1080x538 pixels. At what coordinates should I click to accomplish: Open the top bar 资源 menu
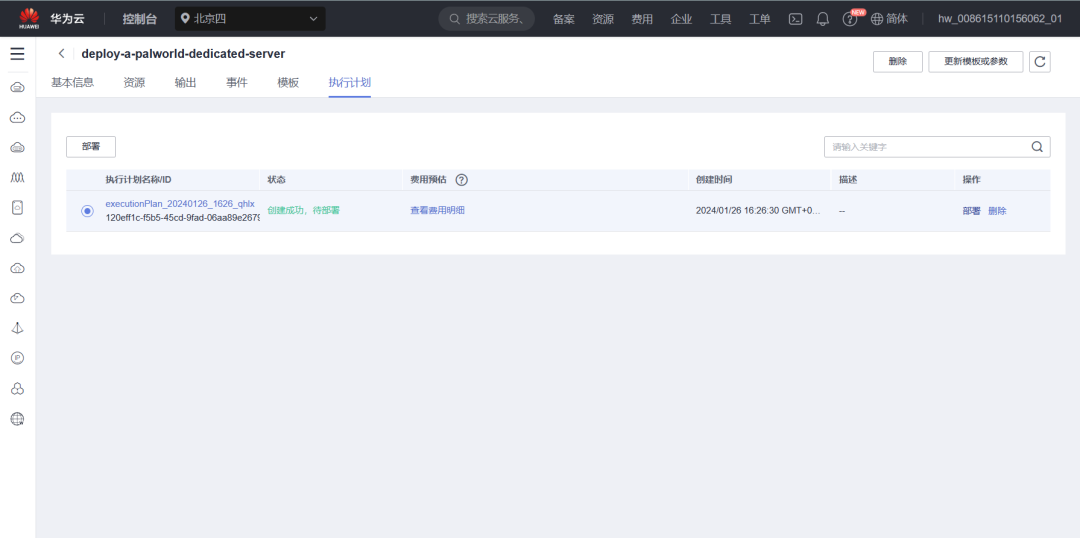(x=603, y=19)
